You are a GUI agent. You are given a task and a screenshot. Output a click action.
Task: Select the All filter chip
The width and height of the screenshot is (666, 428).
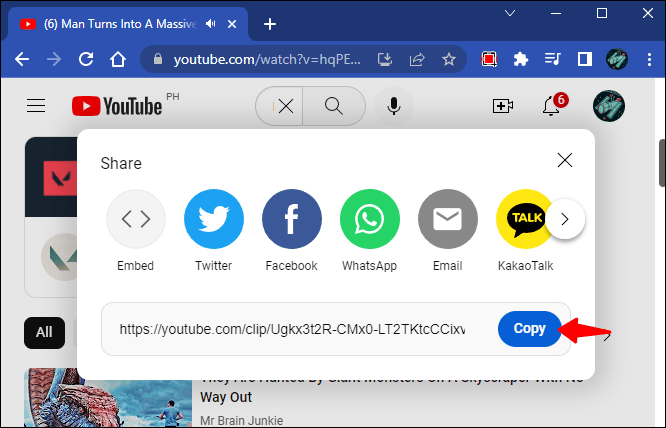44,332
